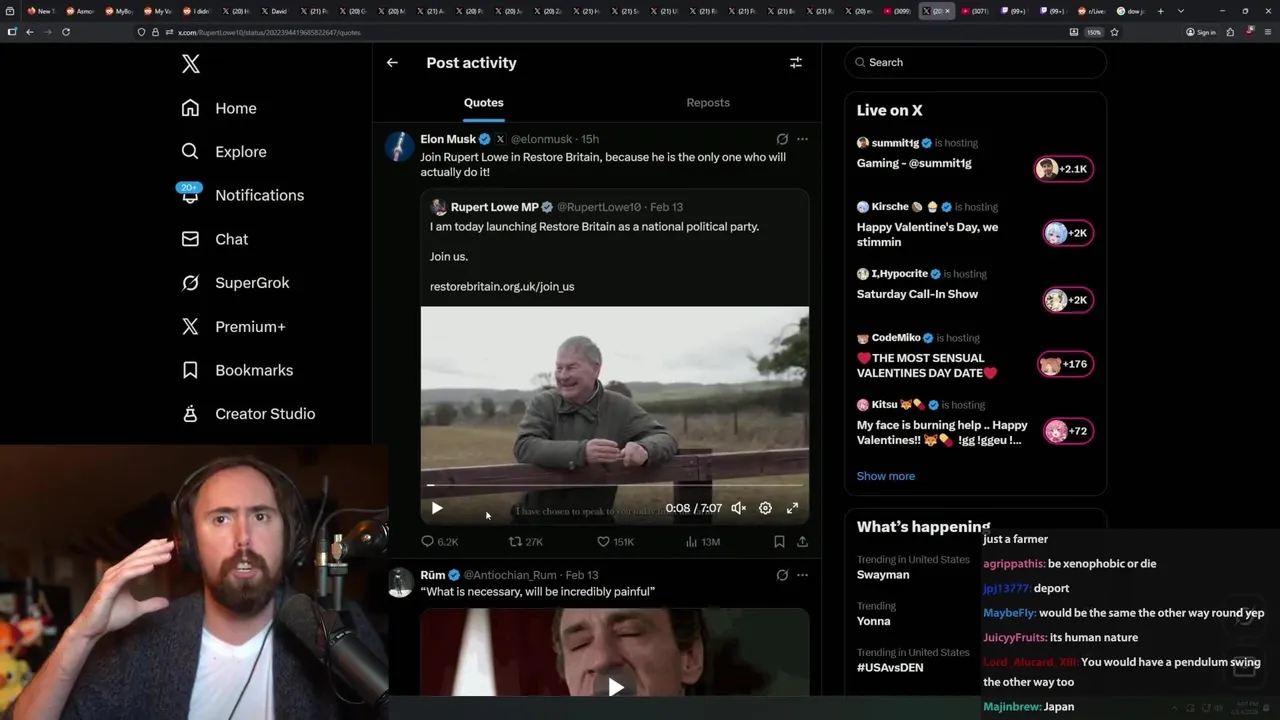Open the more menu on Elon Musk's post
1280x720 pixels.
(x=802, y=139)
